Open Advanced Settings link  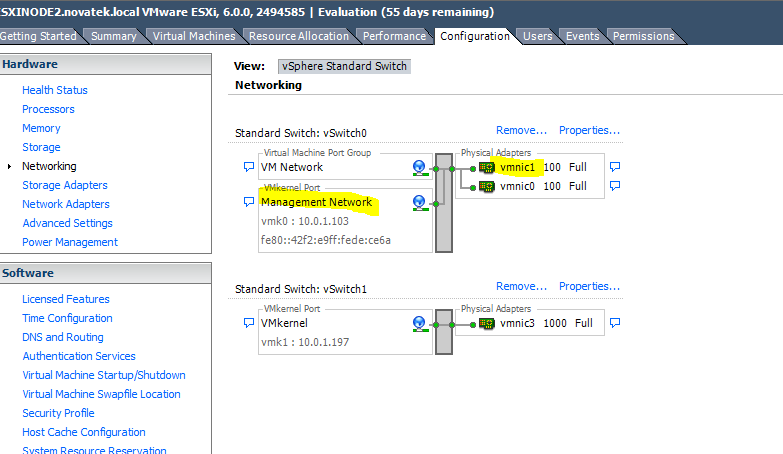(67, 223)
